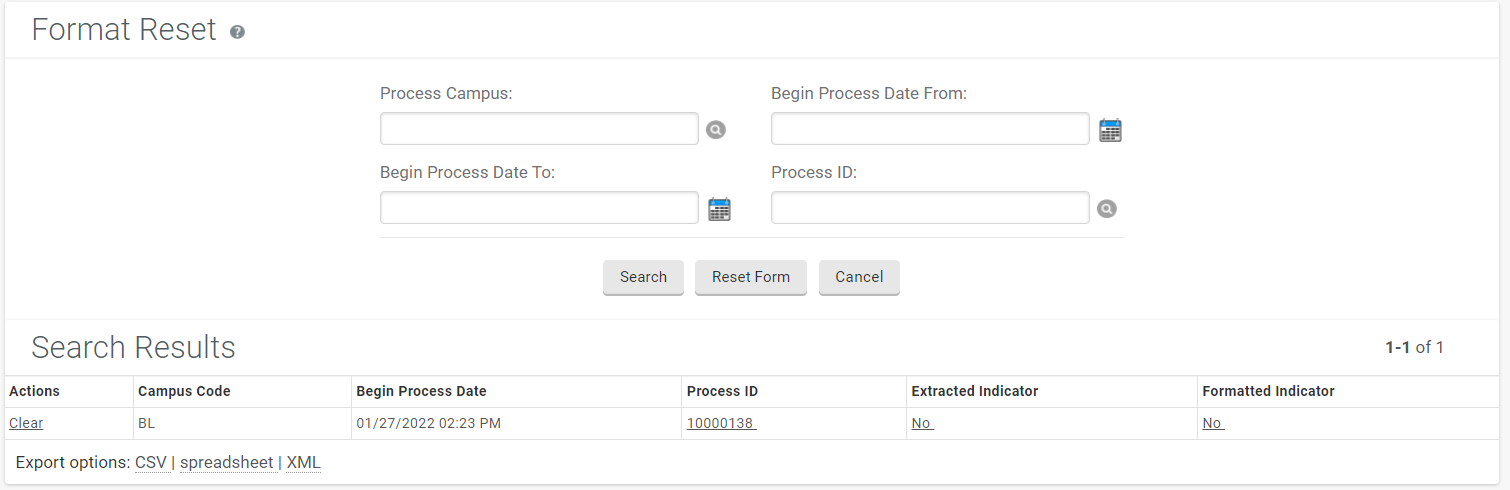This screenshot has height=490, width=1510.
Task: Open the Process Campus lookup magnifier icon
Action: [715, 130]
